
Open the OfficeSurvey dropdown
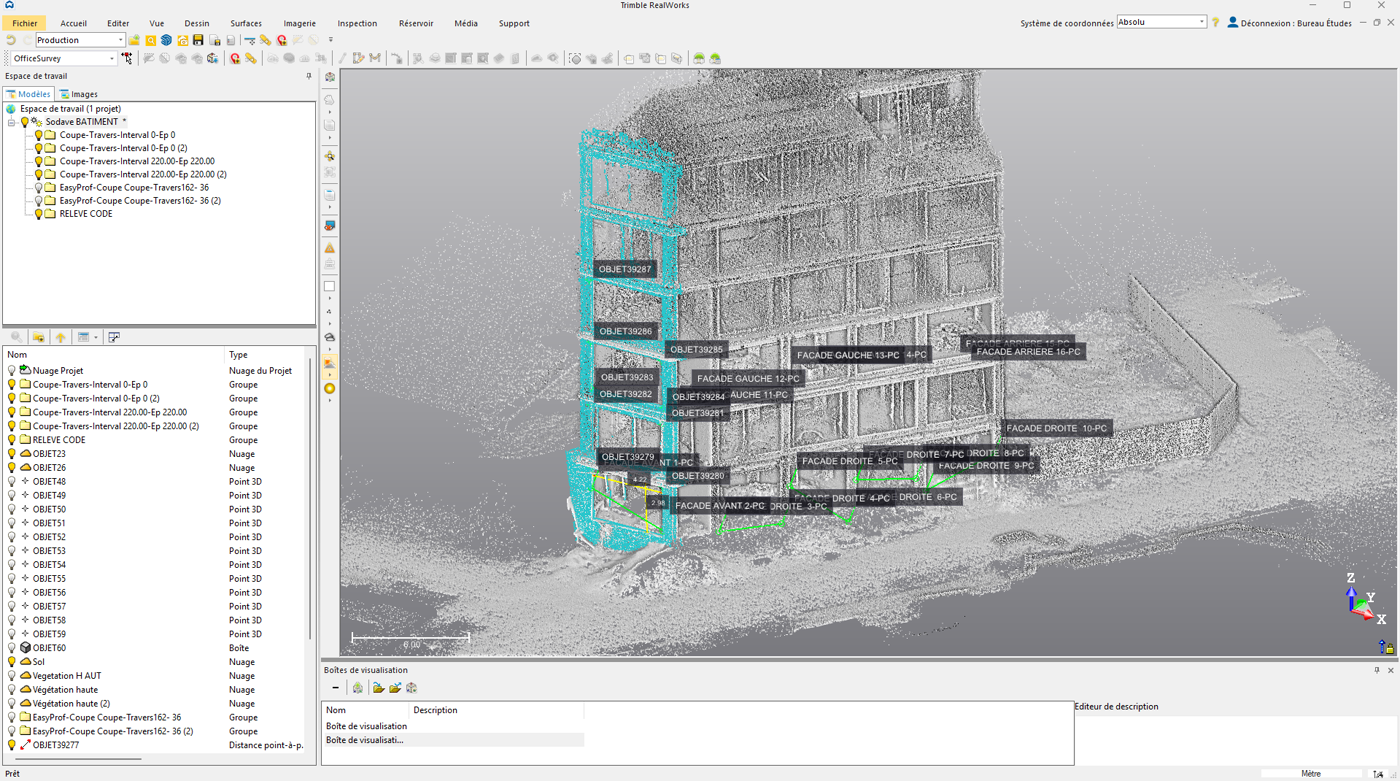[x=113, y=58]
